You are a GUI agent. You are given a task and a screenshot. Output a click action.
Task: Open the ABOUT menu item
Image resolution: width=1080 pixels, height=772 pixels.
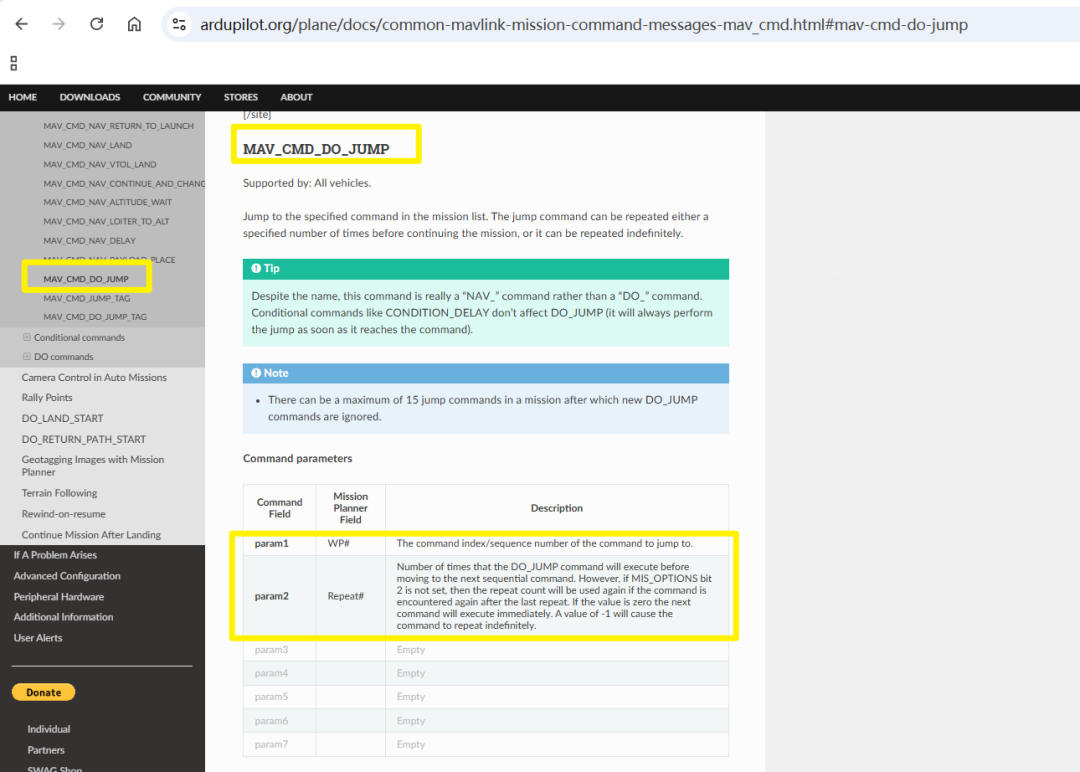pos(296,97)
